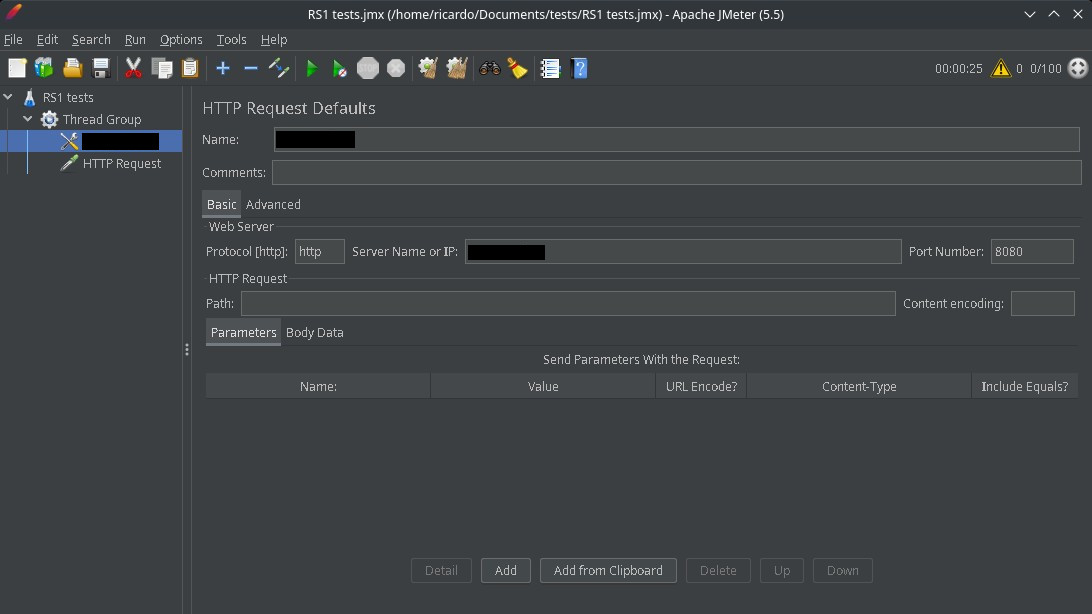Click the Port Number field 8080
1092x614 pixels.
1032,251
